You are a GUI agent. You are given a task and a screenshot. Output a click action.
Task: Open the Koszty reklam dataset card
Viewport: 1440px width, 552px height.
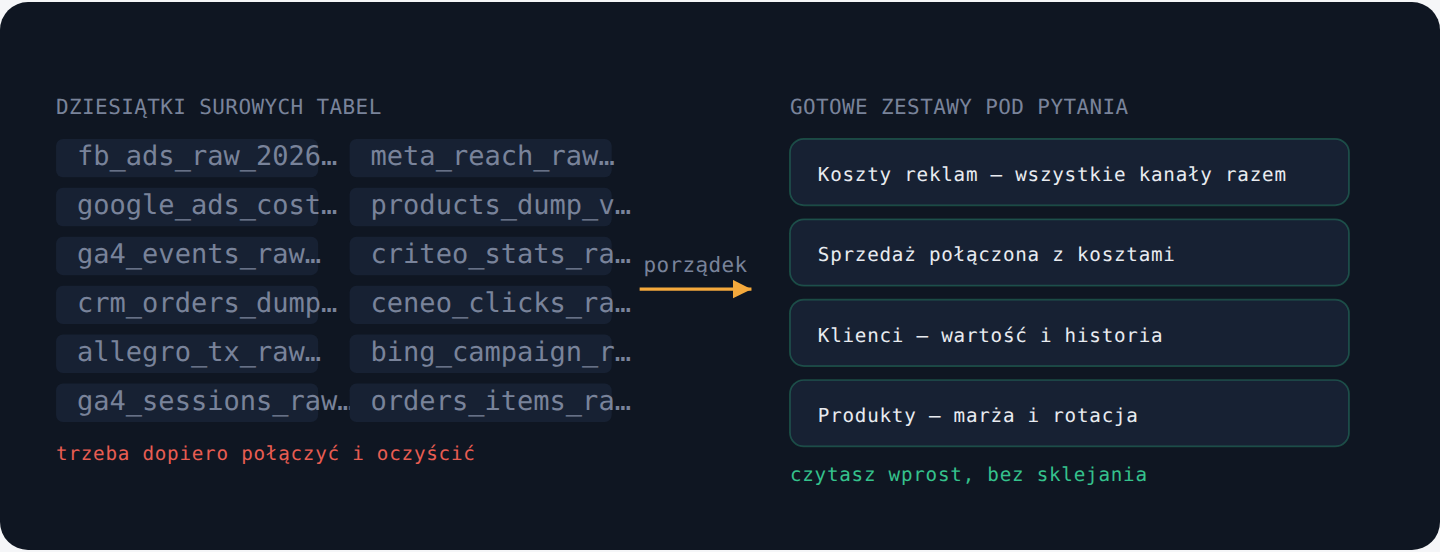pos(1069,172)
